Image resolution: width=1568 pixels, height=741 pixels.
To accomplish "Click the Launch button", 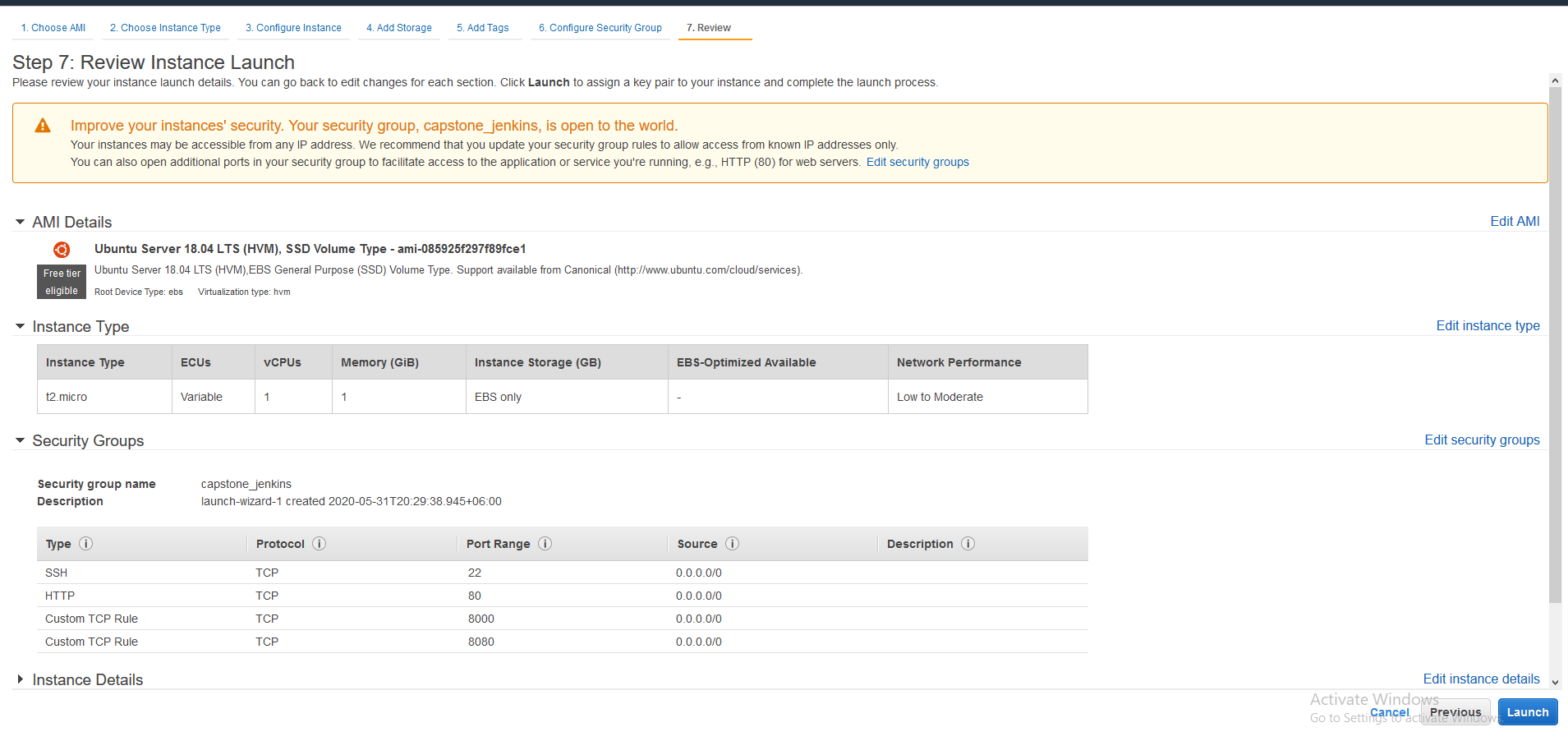I will click(1528, 712).
